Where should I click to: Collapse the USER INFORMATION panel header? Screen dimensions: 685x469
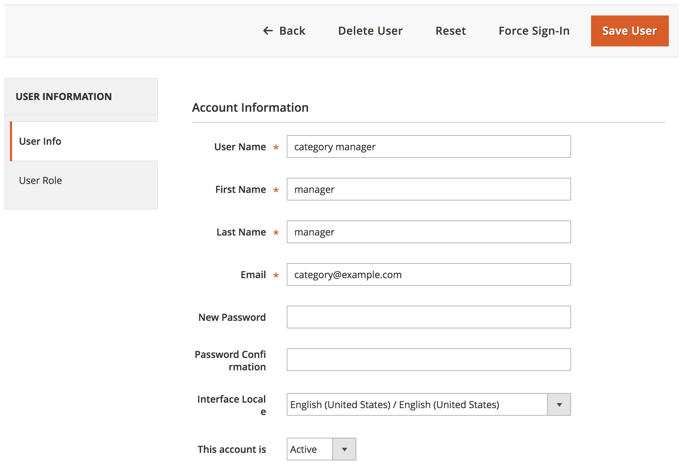point(82,97)
